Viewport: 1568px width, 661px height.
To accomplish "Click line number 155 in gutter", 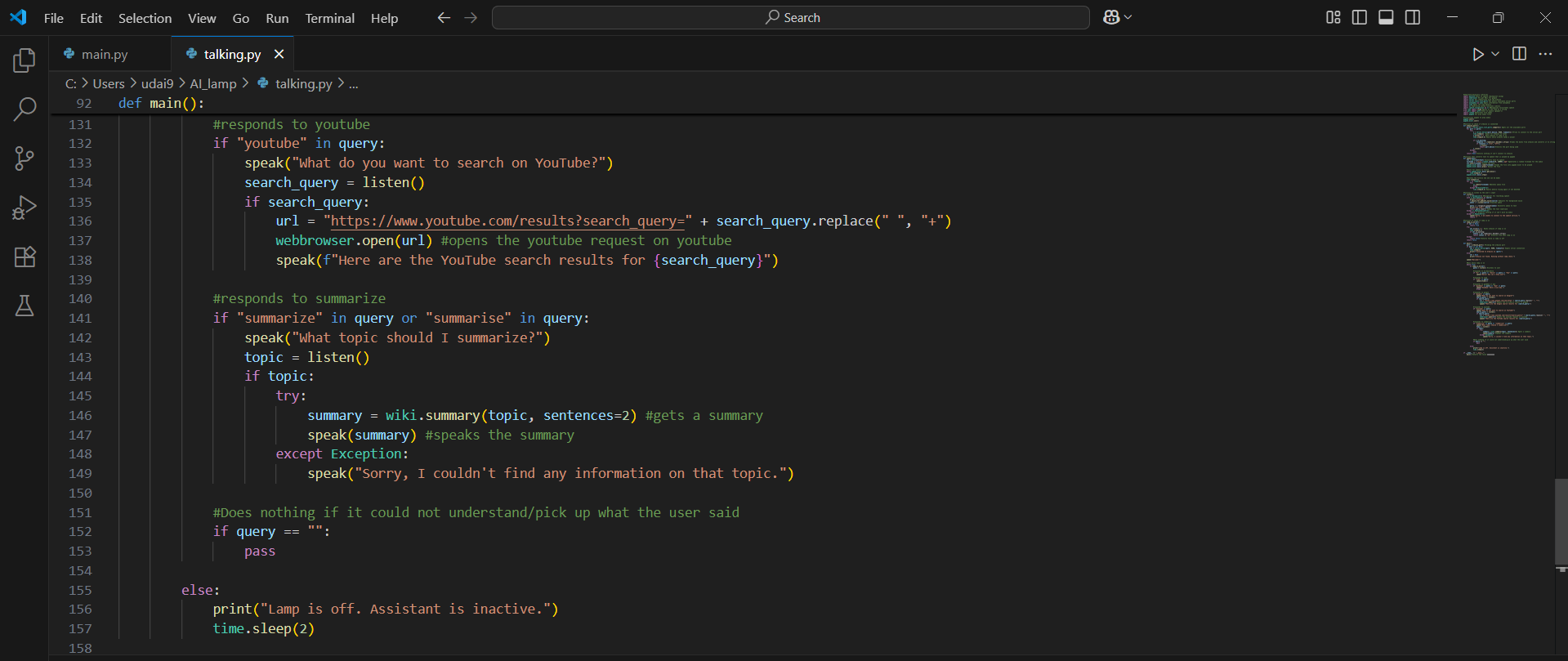I will 80,590.
